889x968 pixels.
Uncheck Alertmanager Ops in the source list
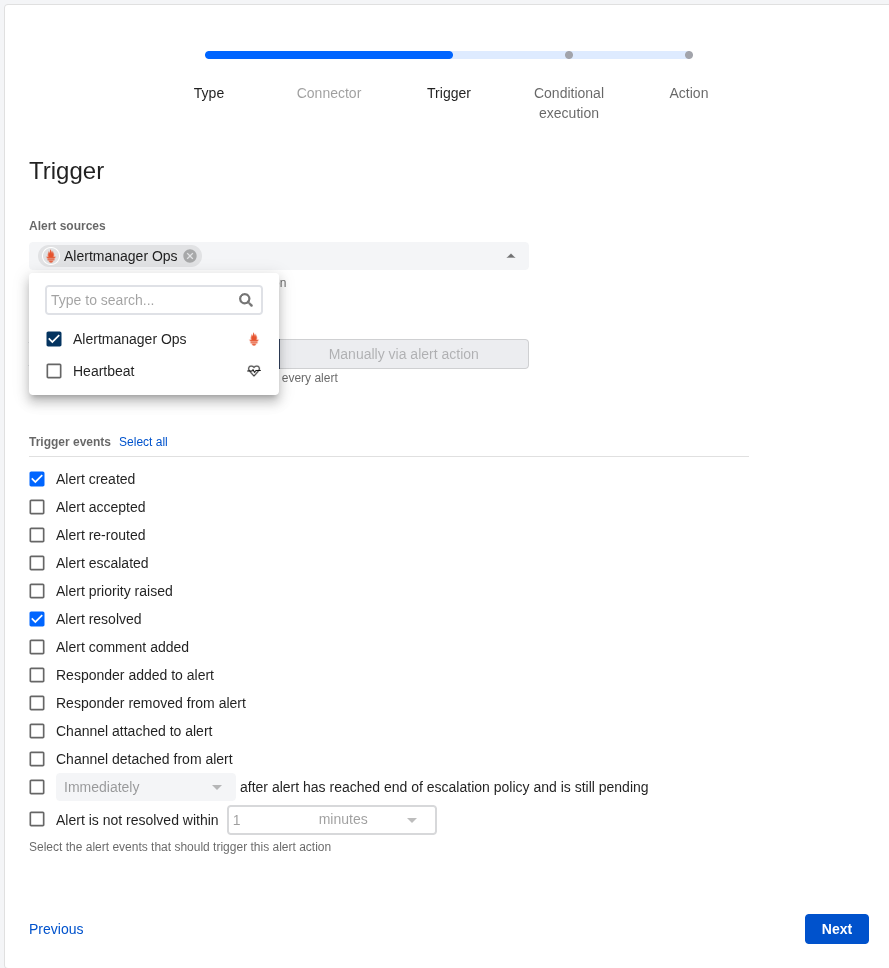click(x=54, y=339)
